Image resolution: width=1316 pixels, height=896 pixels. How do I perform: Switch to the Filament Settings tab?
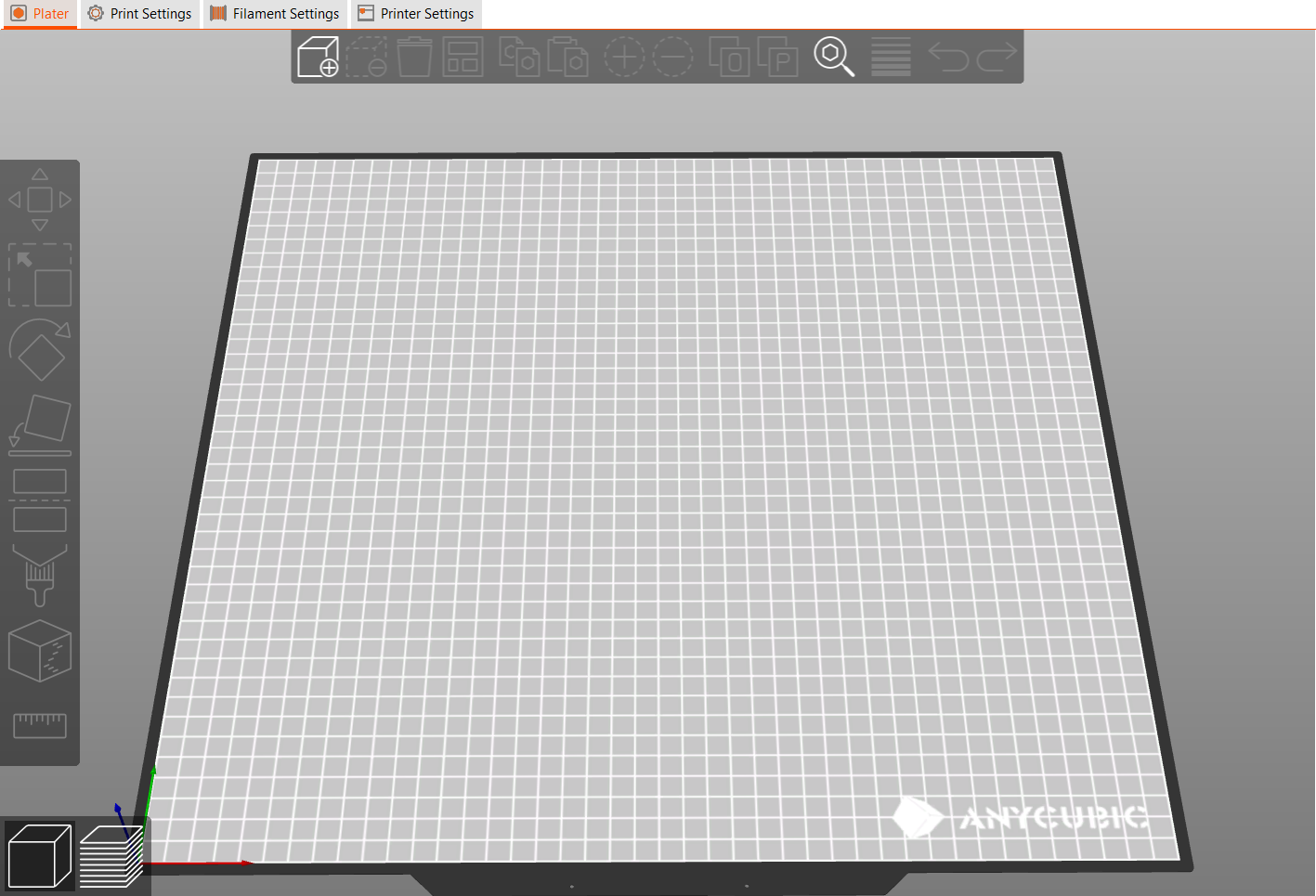pos(274,14)
